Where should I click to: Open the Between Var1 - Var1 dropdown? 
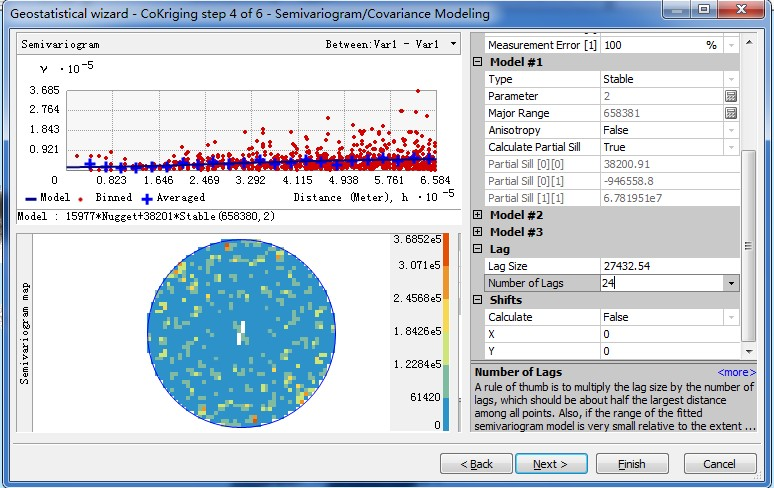[x=453, y=44]
